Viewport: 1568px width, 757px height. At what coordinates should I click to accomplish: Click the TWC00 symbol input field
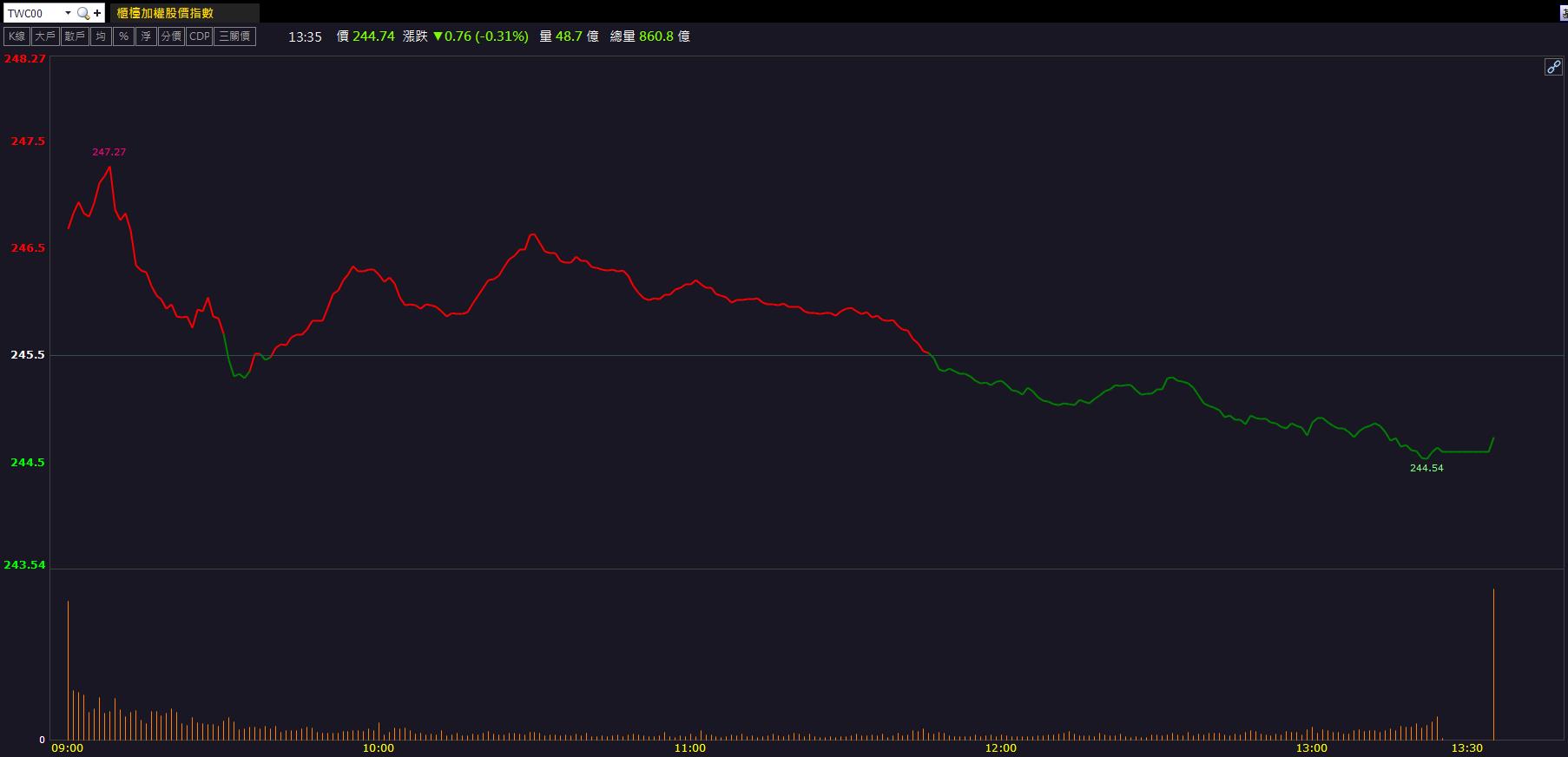(33, 13)
